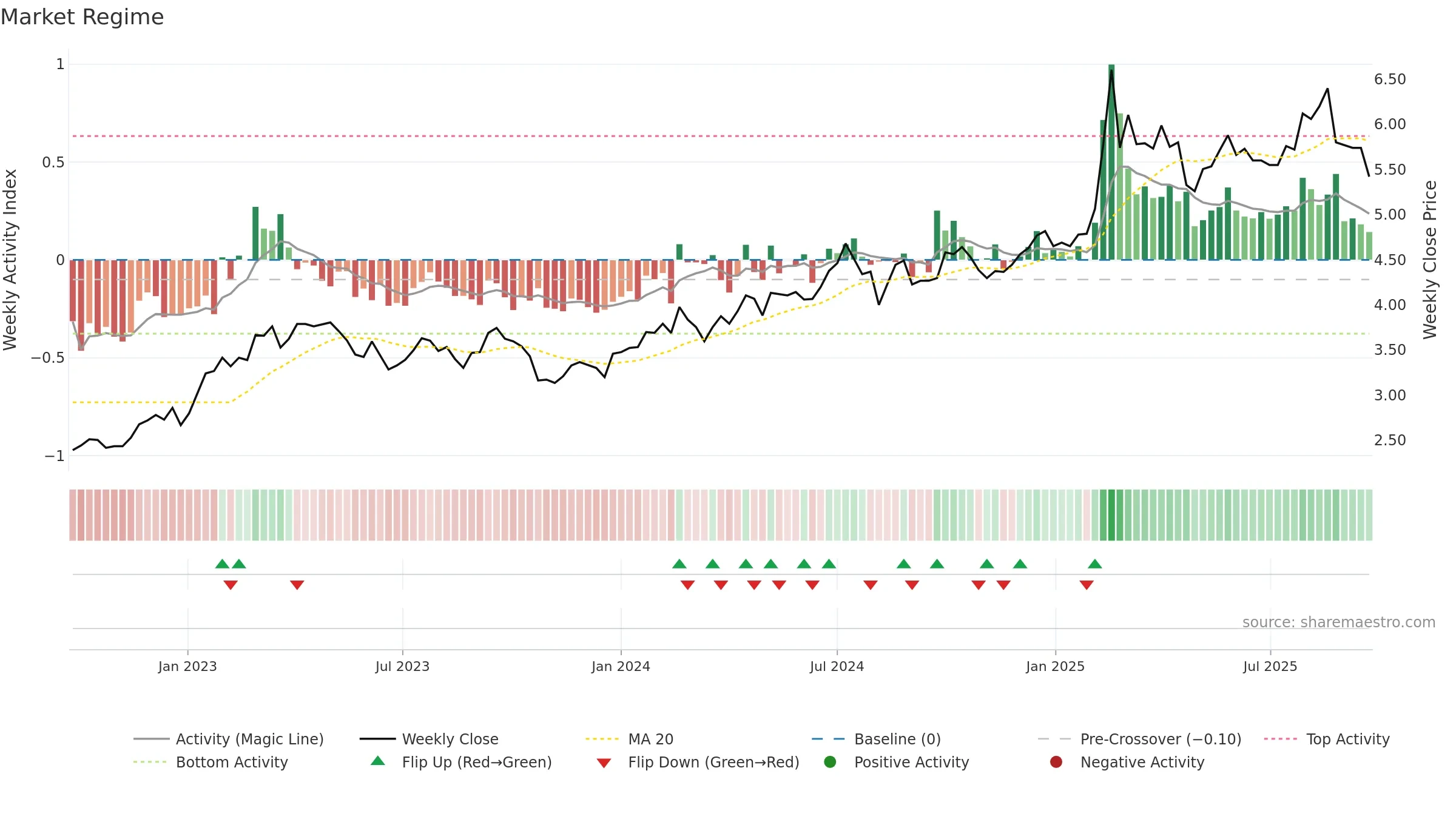Click the Baseline (0) legend entry
This screenshot has width=1456, height=819.
coord(876,739)
